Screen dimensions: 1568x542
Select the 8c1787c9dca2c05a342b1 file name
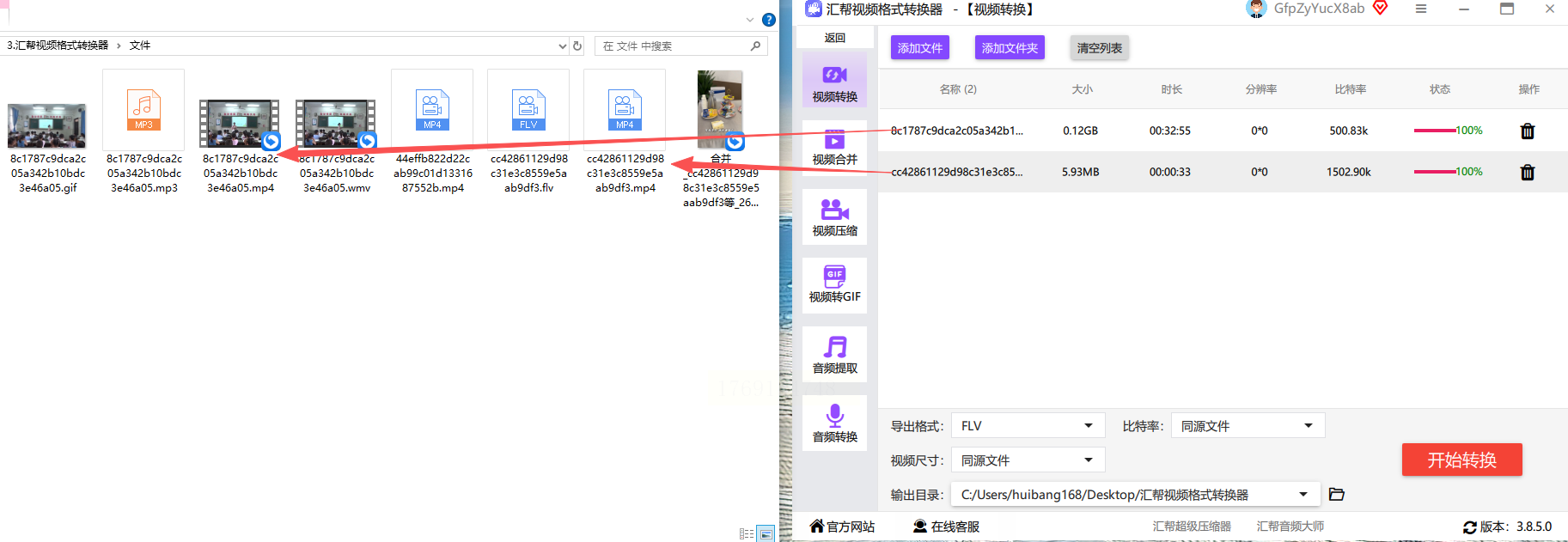(956, 131)
